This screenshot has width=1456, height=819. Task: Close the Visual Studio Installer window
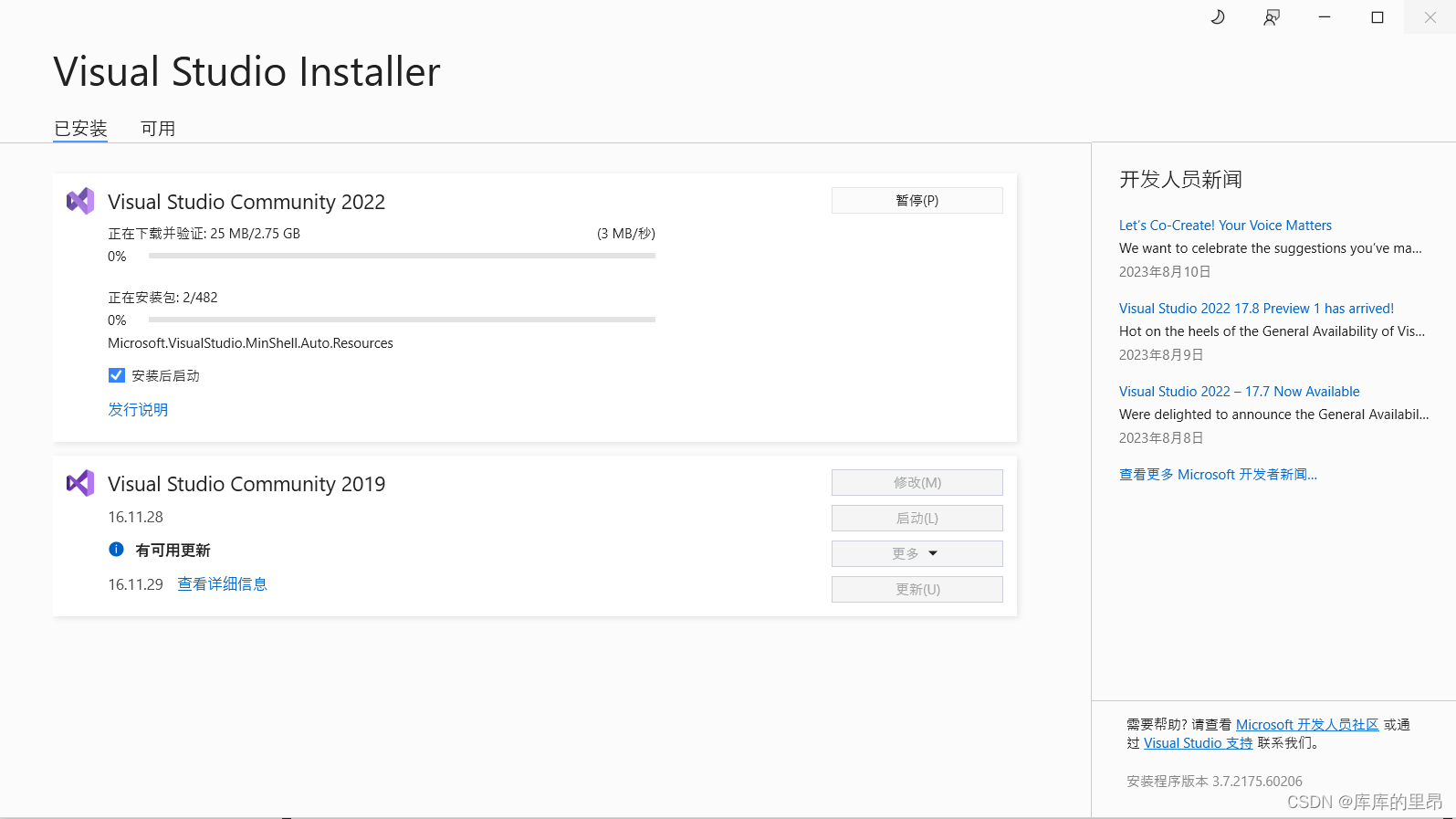[1430, 17]
